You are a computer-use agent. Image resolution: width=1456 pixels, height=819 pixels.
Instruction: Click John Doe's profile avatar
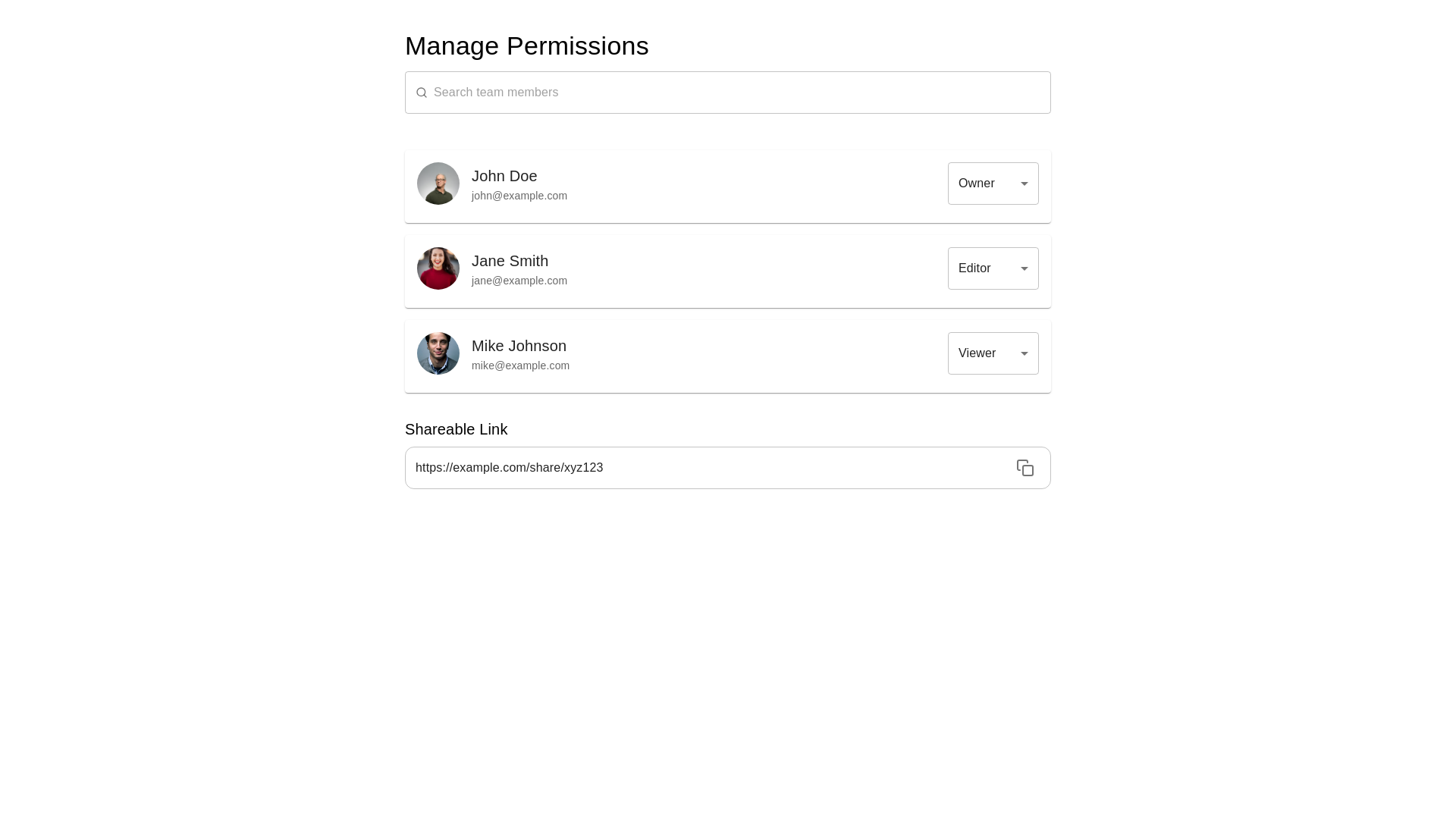coord(438,184)
